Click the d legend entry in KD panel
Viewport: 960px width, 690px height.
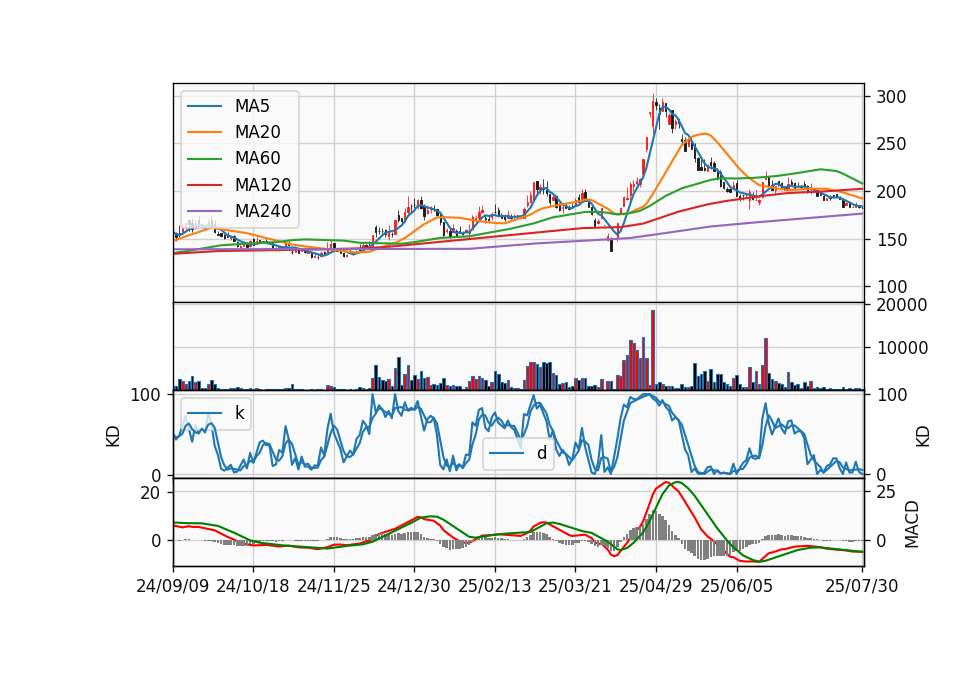coord(518,453)
